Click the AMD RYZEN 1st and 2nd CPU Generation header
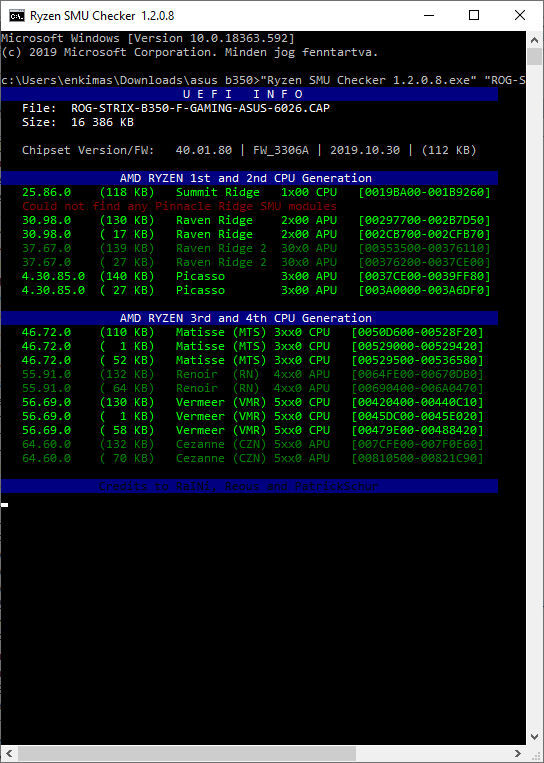This screenshot has height=763, width=544. pos(249,178)
